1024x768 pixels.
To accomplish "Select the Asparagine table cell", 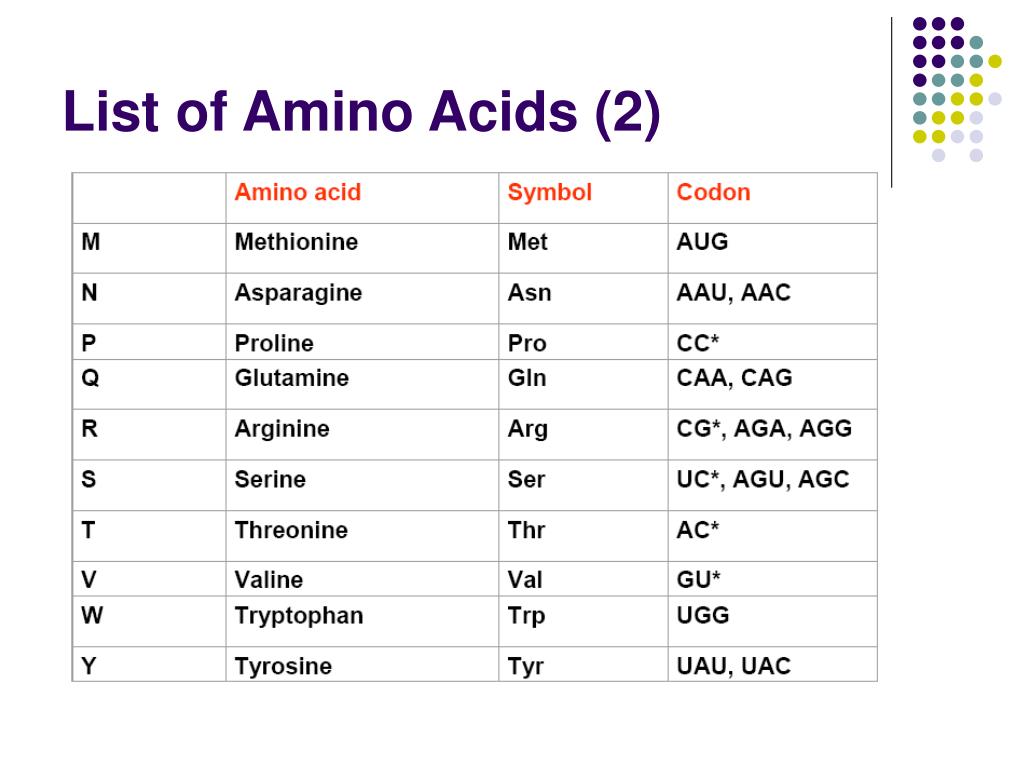I will 362,298.
